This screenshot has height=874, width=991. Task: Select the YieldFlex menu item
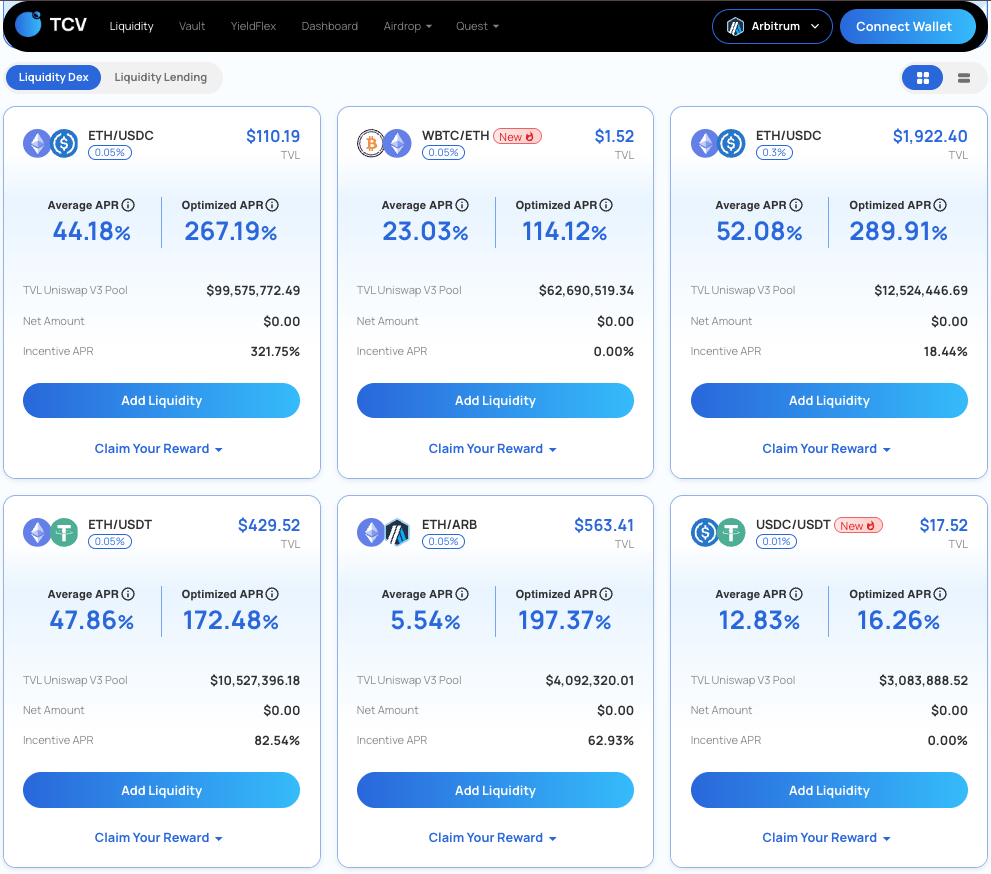pyautogui.click(x=253, y=26)
